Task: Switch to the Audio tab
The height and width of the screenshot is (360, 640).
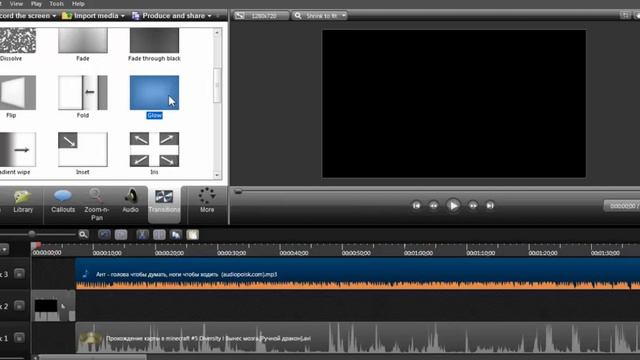Action: (x=131, y=202)
